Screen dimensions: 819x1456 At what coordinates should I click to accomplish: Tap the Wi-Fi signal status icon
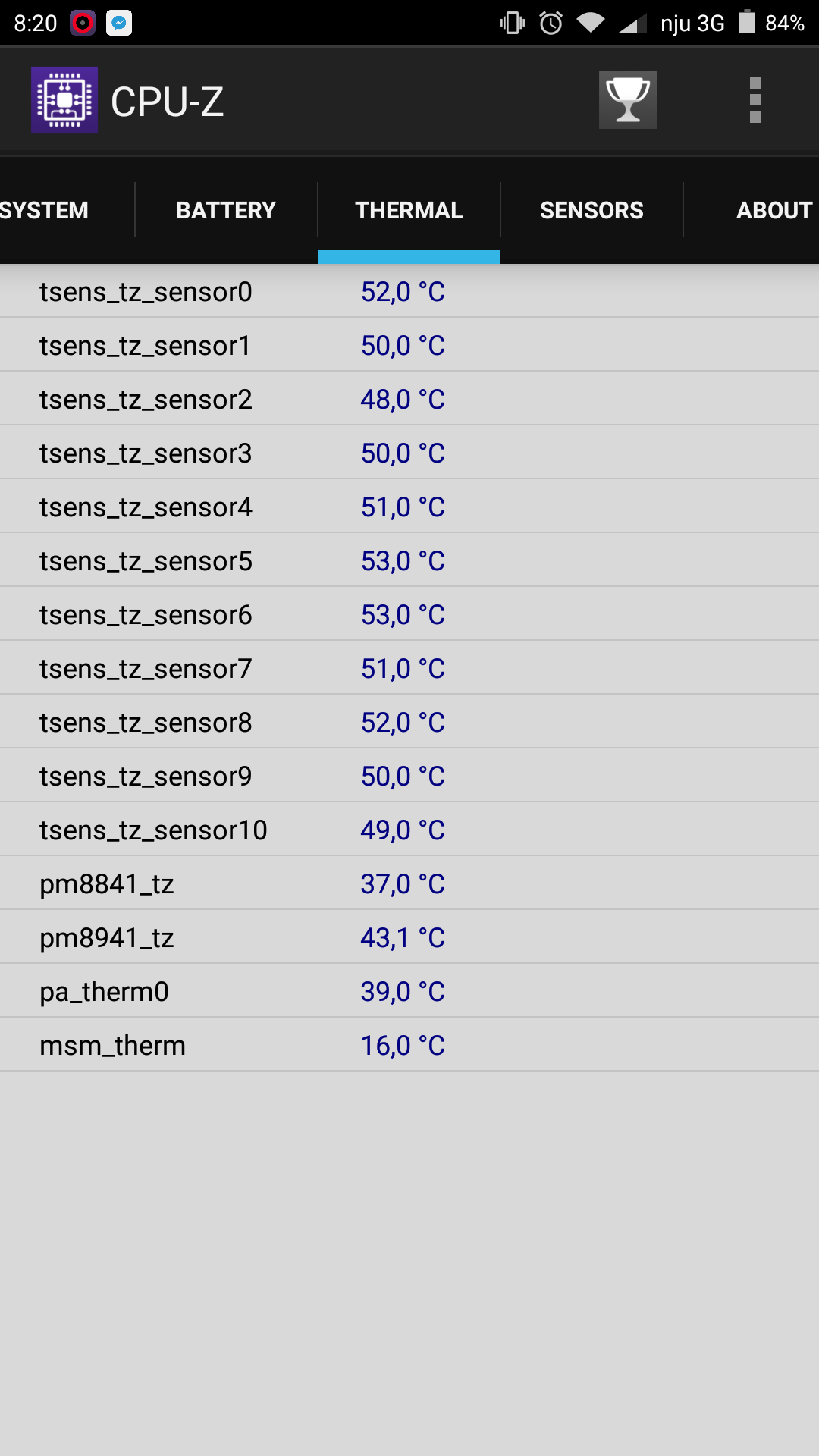591,23
